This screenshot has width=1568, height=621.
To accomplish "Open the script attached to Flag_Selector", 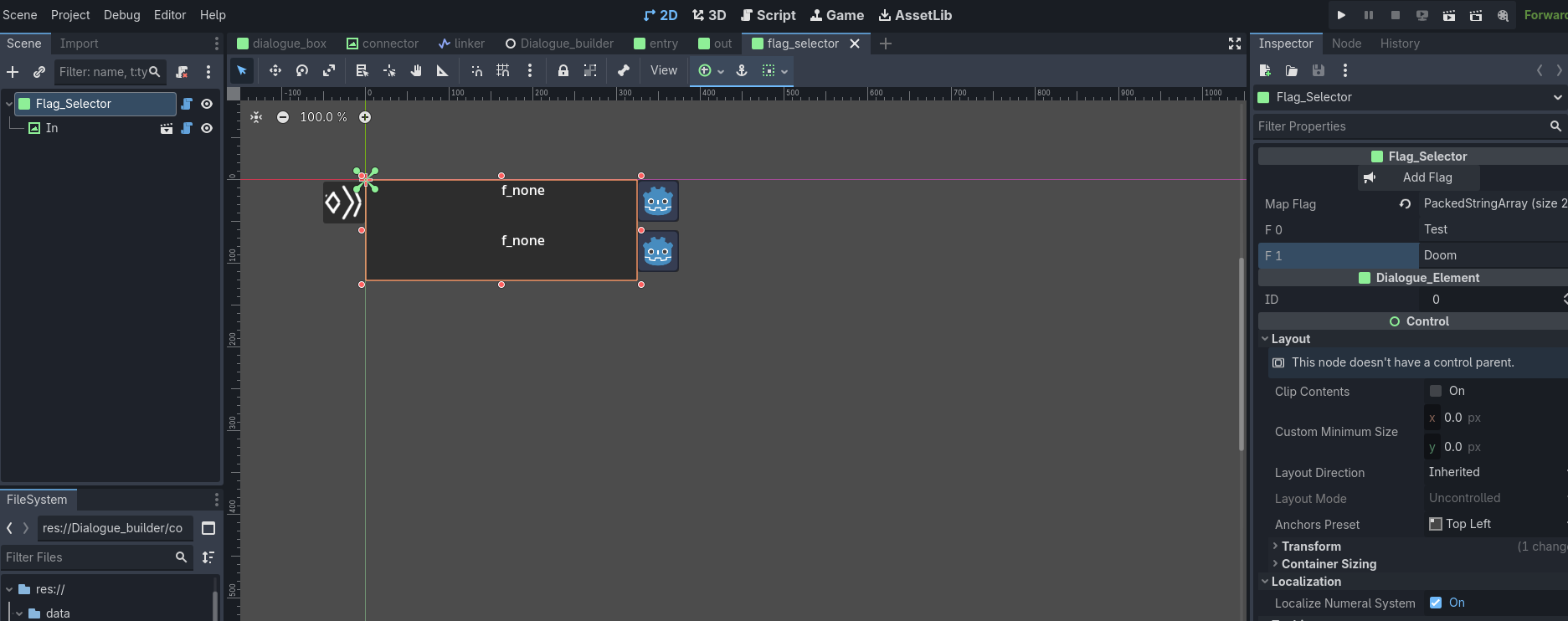I will (x=187, y=104).
